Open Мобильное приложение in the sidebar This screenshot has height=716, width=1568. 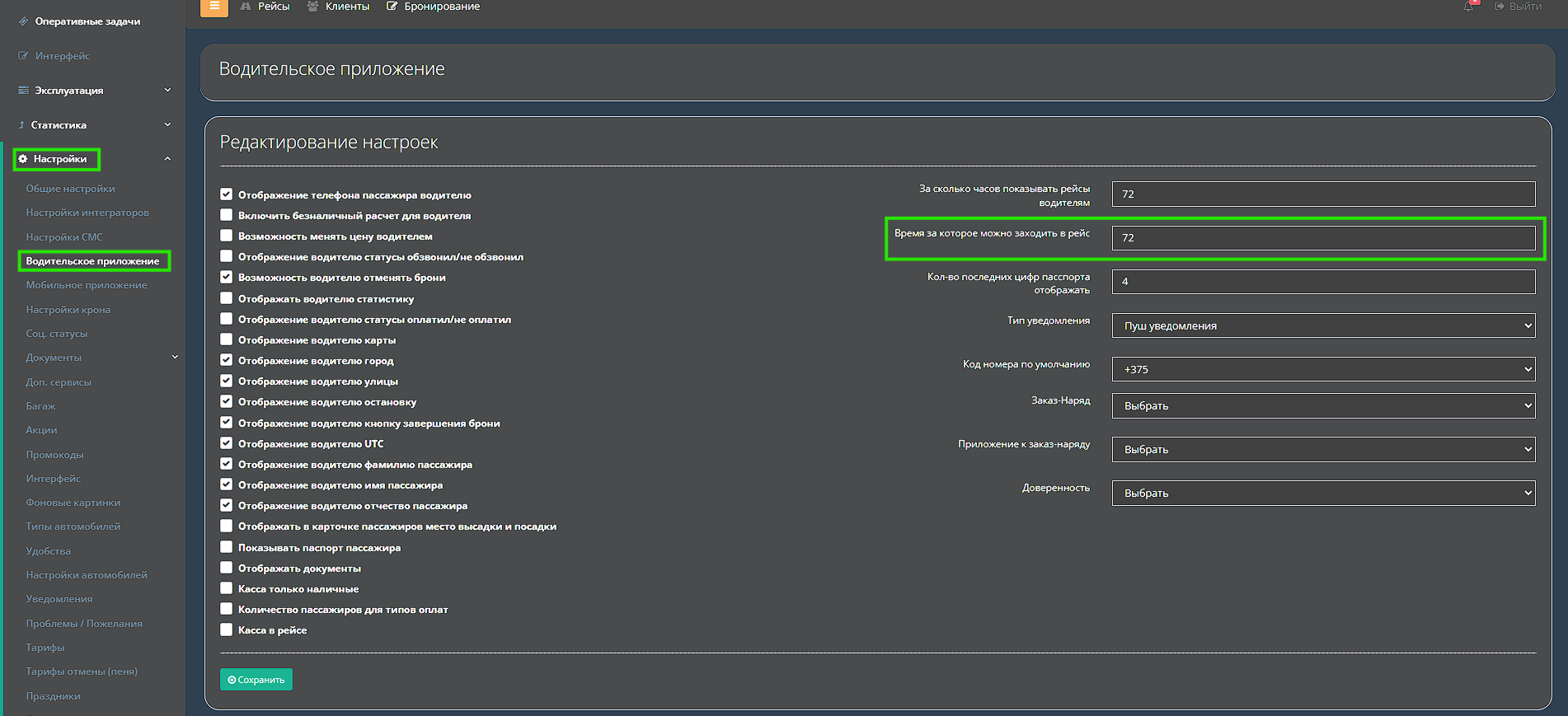pos(87,285)
